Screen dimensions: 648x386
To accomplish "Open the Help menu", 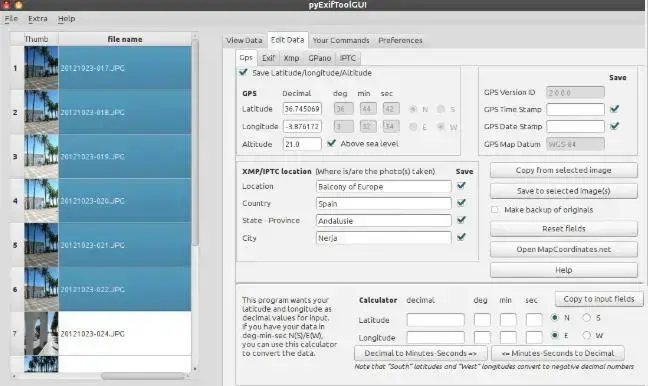I will pyautogui.click(x=67, y=19).
